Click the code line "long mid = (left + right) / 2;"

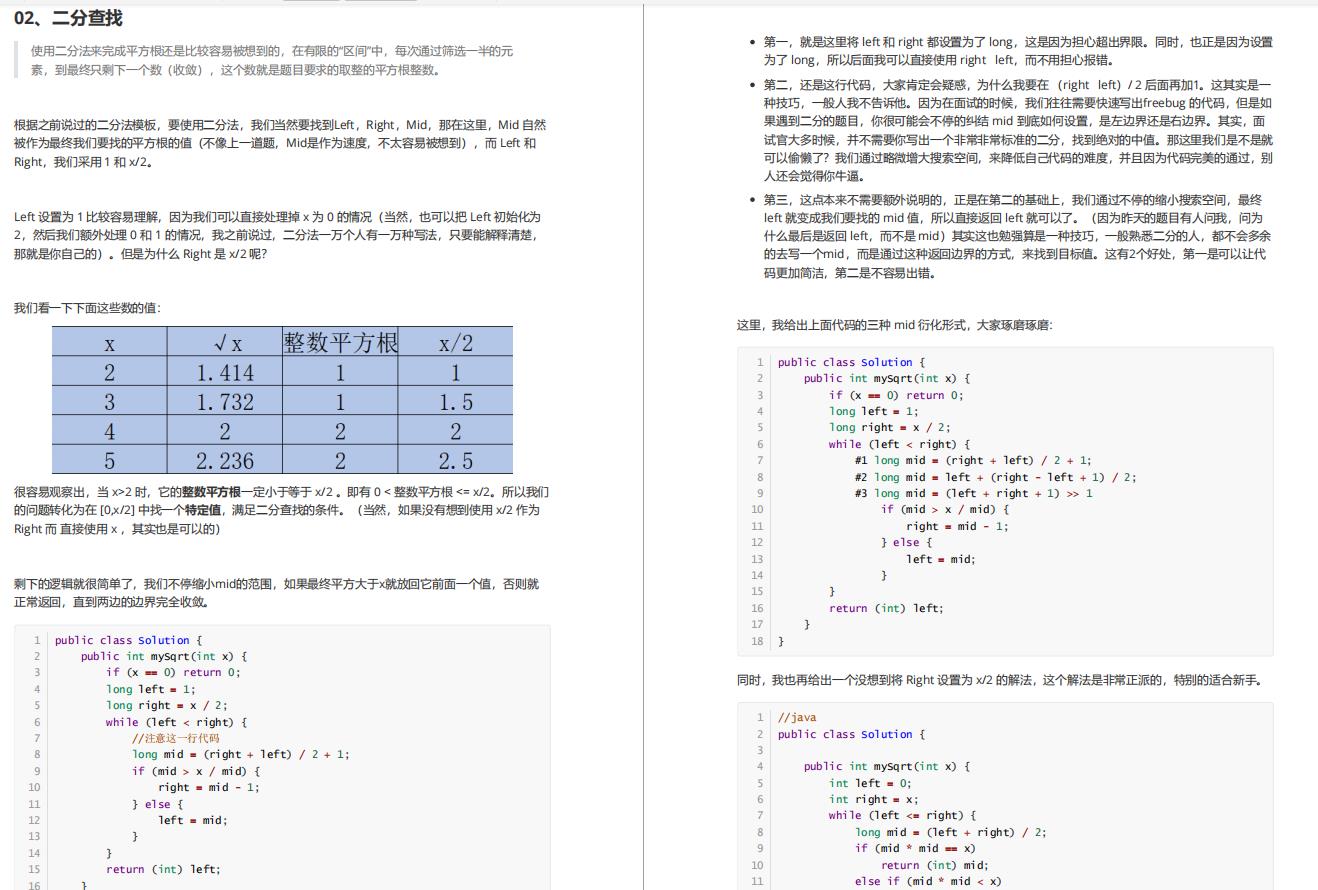[951, 832]
